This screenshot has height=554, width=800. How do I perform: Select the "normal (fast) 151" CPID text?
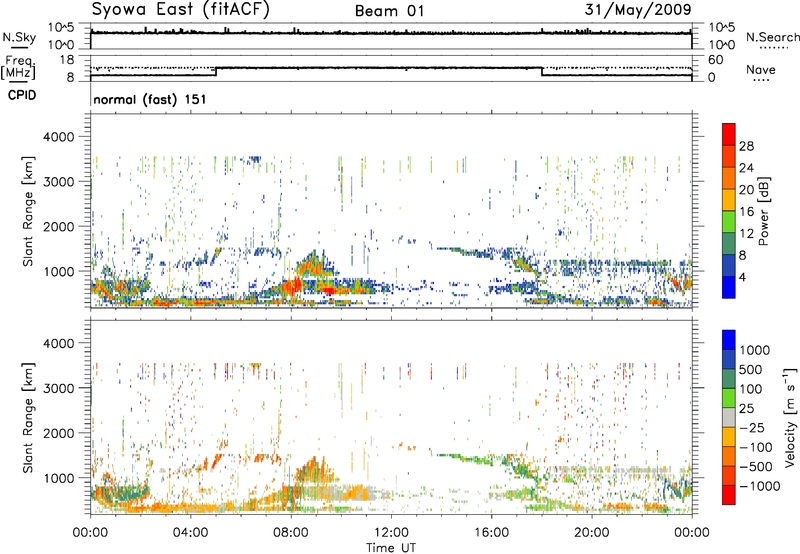150,99
